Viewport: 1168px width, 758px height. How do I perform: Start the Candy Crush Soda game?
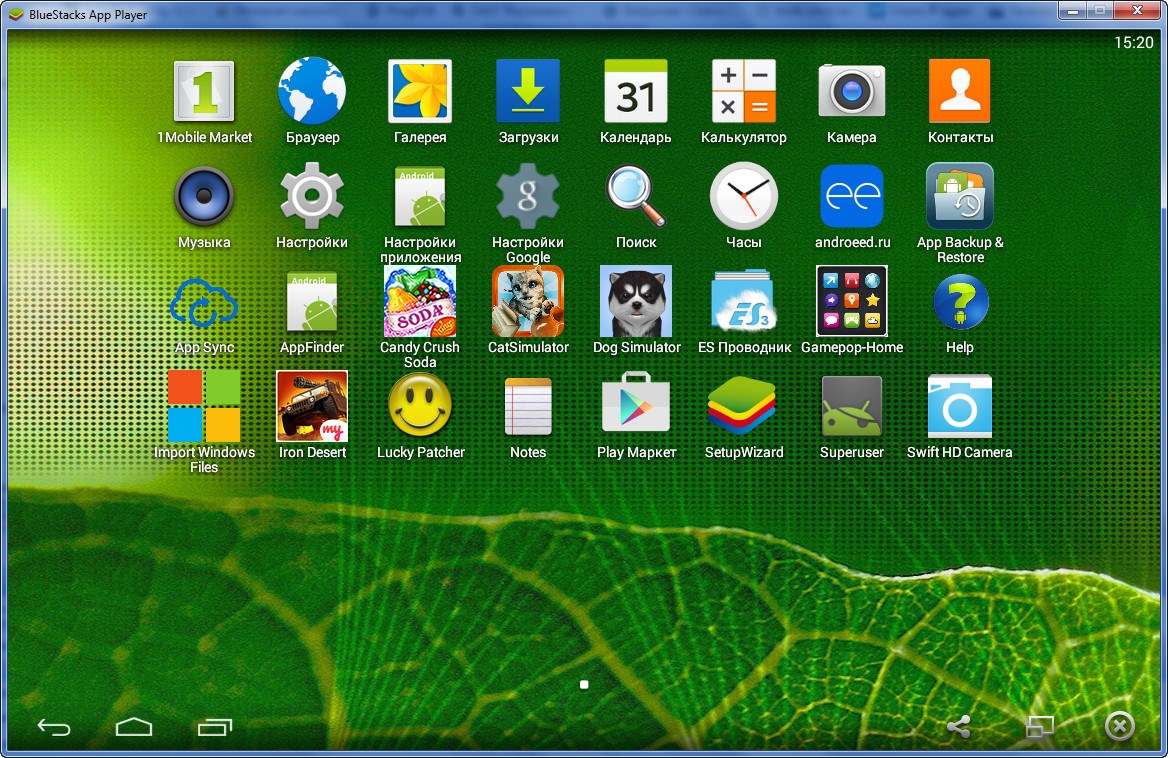tap(420, 302)
